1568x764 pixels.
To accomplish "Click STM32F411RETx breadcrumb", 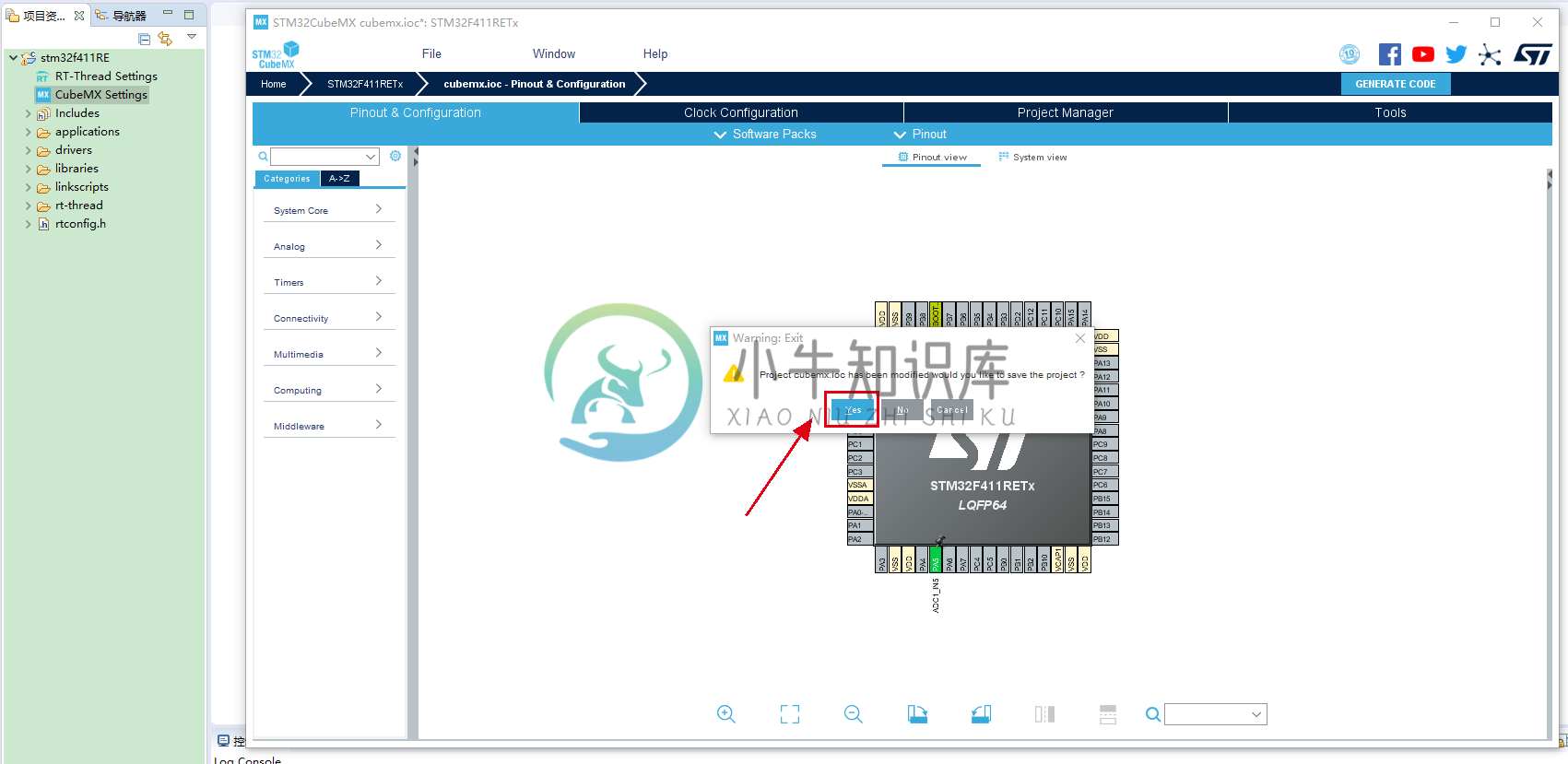I will pyautogui.click(x=365, y=84).
